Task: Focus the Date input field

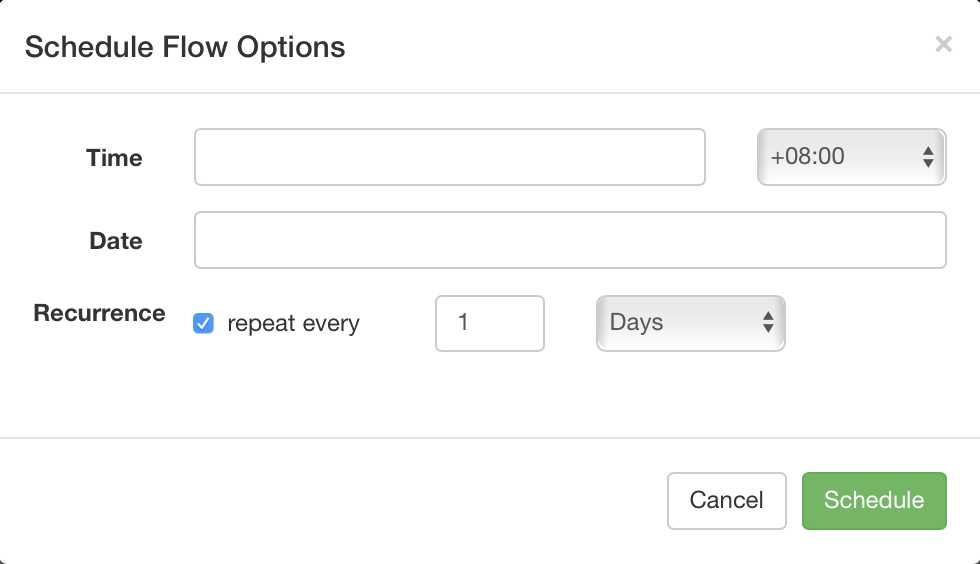Action: tap(570, 240)
